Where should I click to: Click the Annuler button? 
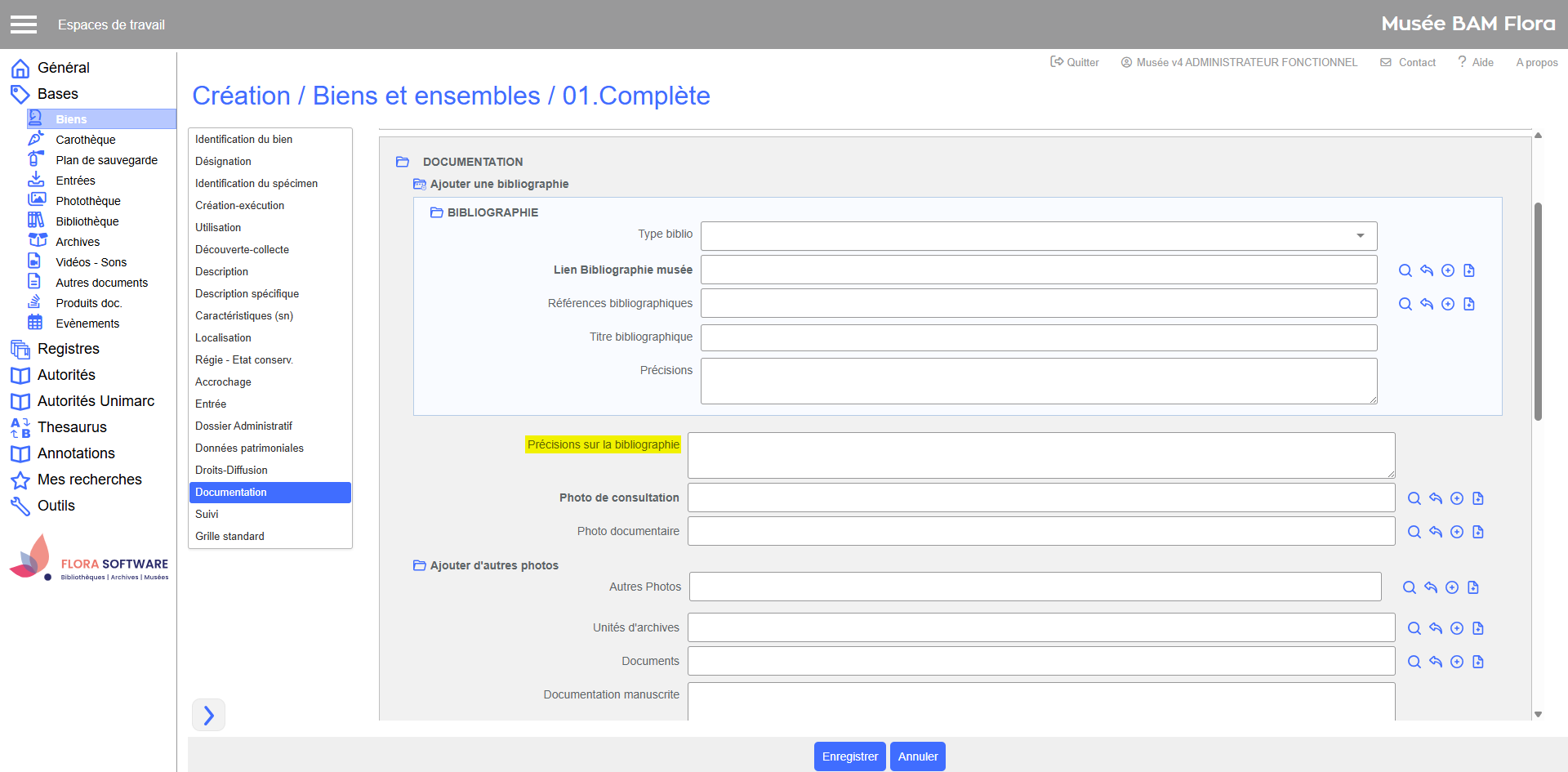click(917, 756)
